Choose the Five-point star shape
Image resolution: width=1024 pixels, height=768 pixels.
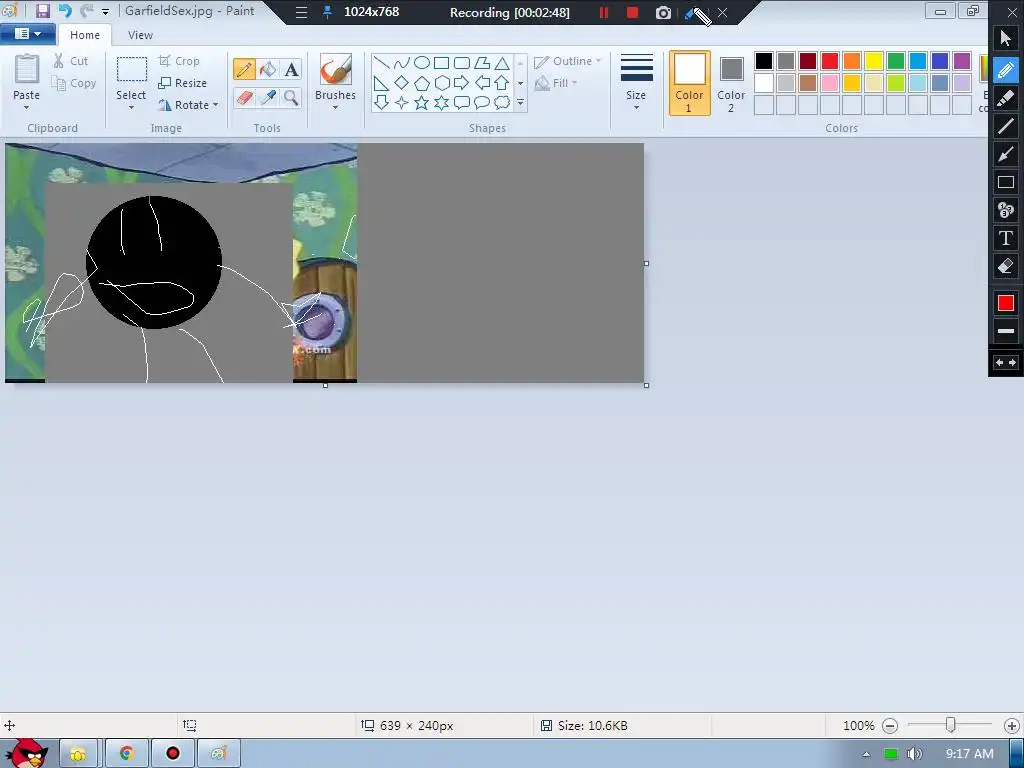(422, 103)
